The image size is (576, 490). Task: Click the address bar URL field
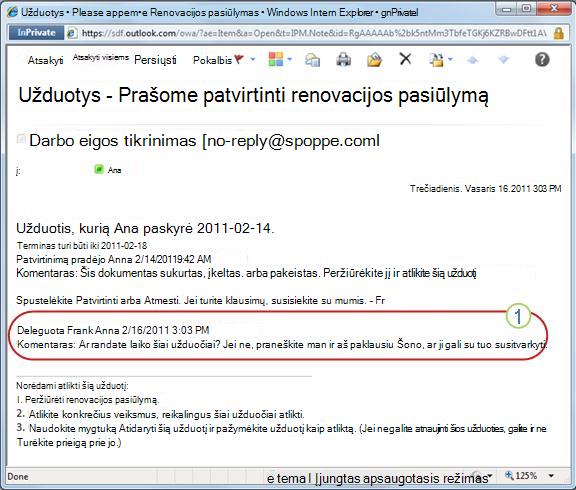(314, 33)
